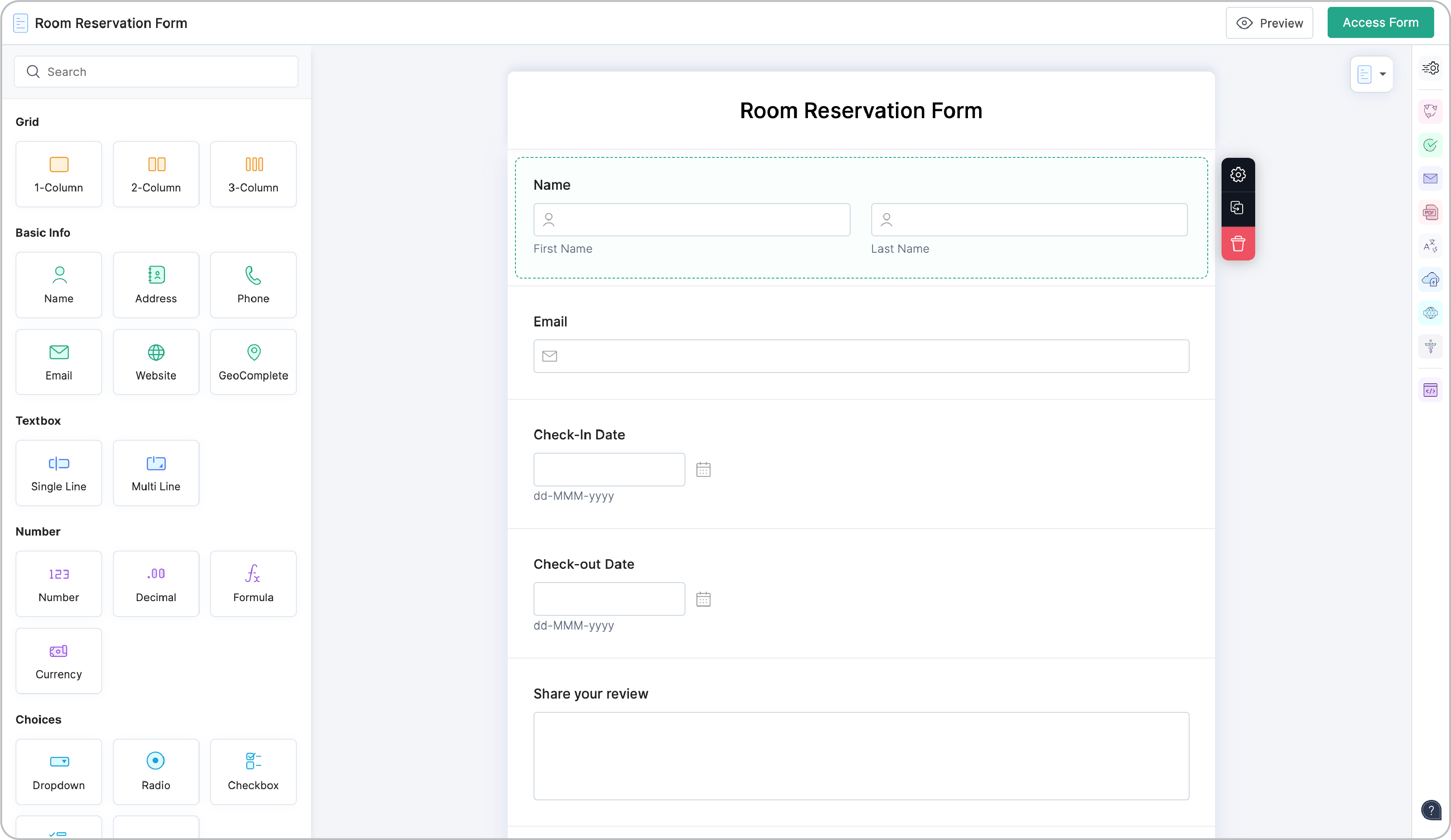Screen dimensions: 1451x840
Task: Add a Checkbox field
Action: (x=253, y=771)
